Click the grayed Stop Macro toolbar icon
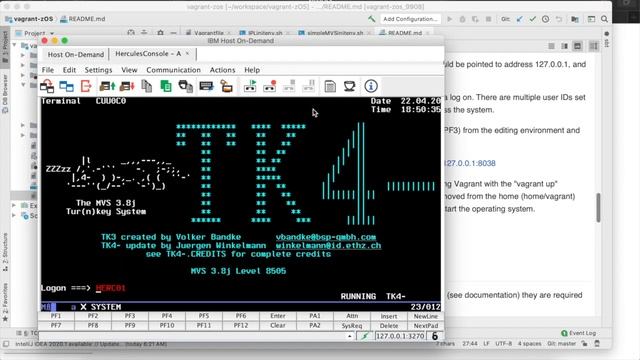The height and width of the screenshot is (360, 640). tap(289, 86)
